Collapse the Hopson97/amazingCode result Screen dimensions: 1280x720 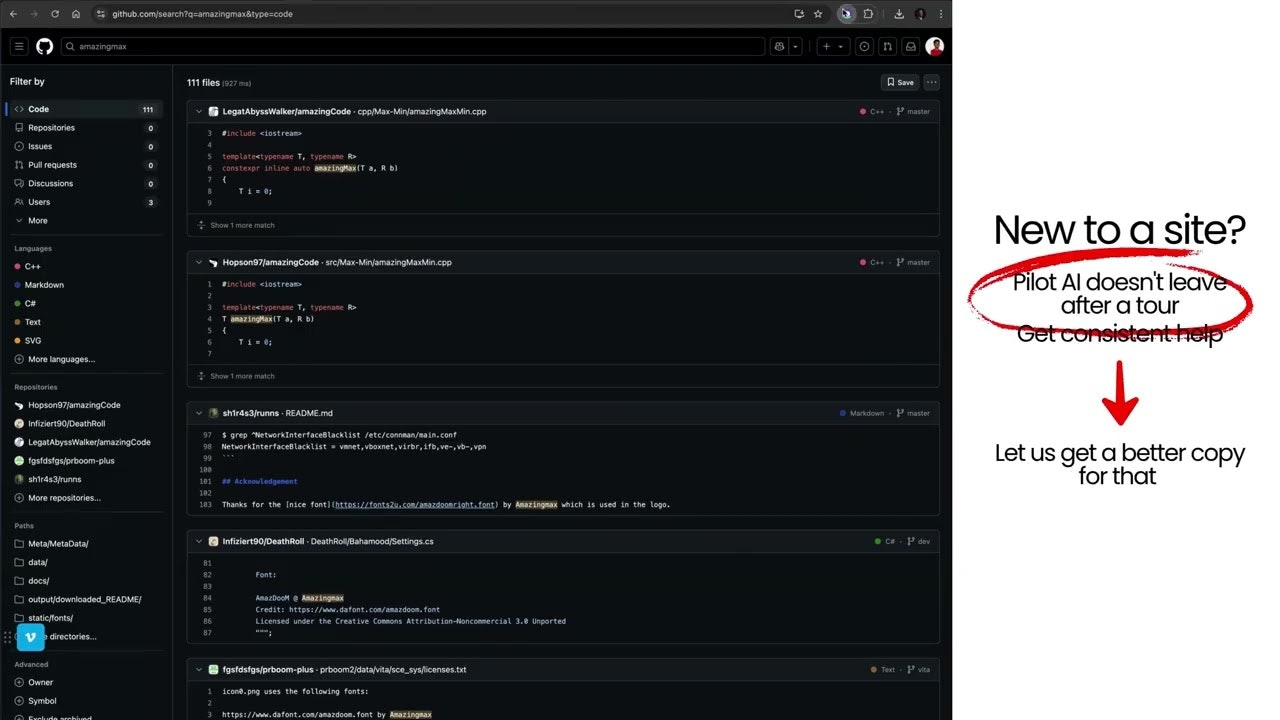pos(199,263)
